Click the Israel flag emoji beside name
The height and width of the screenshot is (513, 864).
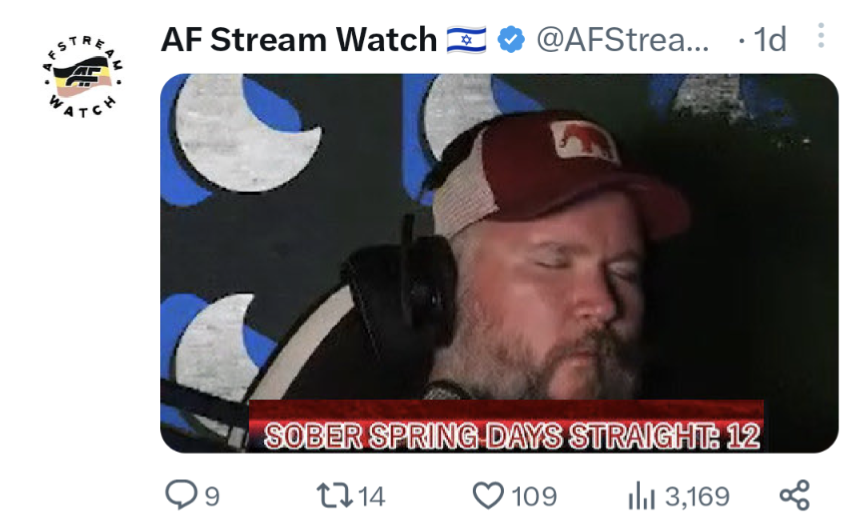tap(466, 40)
